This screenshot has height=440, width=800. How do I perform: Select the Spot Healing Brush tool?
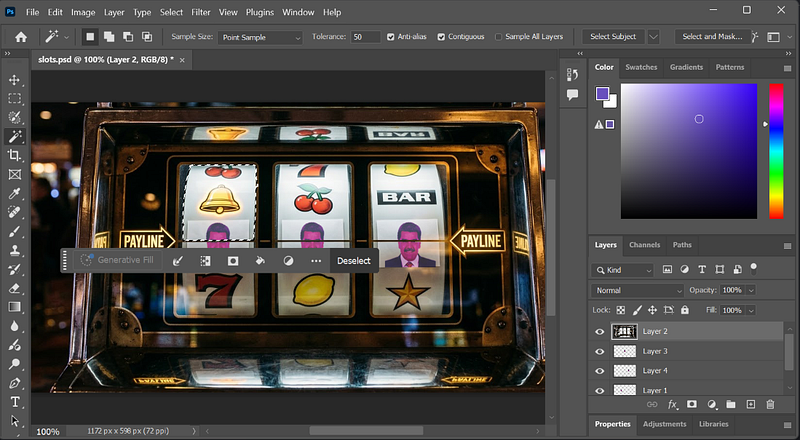(14, 212)
